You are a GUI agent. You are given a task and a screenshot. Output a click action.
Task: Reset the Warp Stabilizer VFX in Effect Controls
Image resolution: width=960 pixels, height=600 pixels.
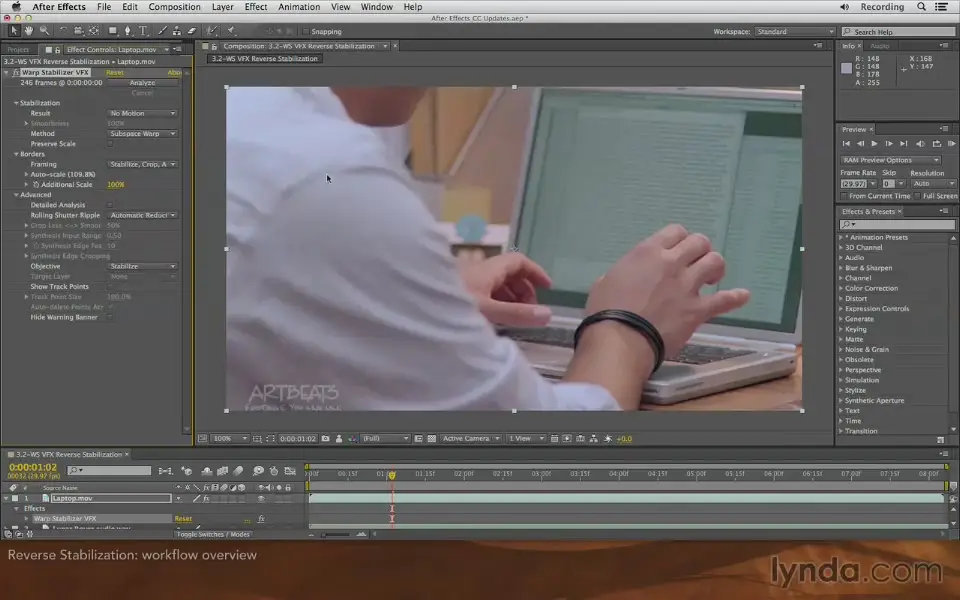[114, 72]
